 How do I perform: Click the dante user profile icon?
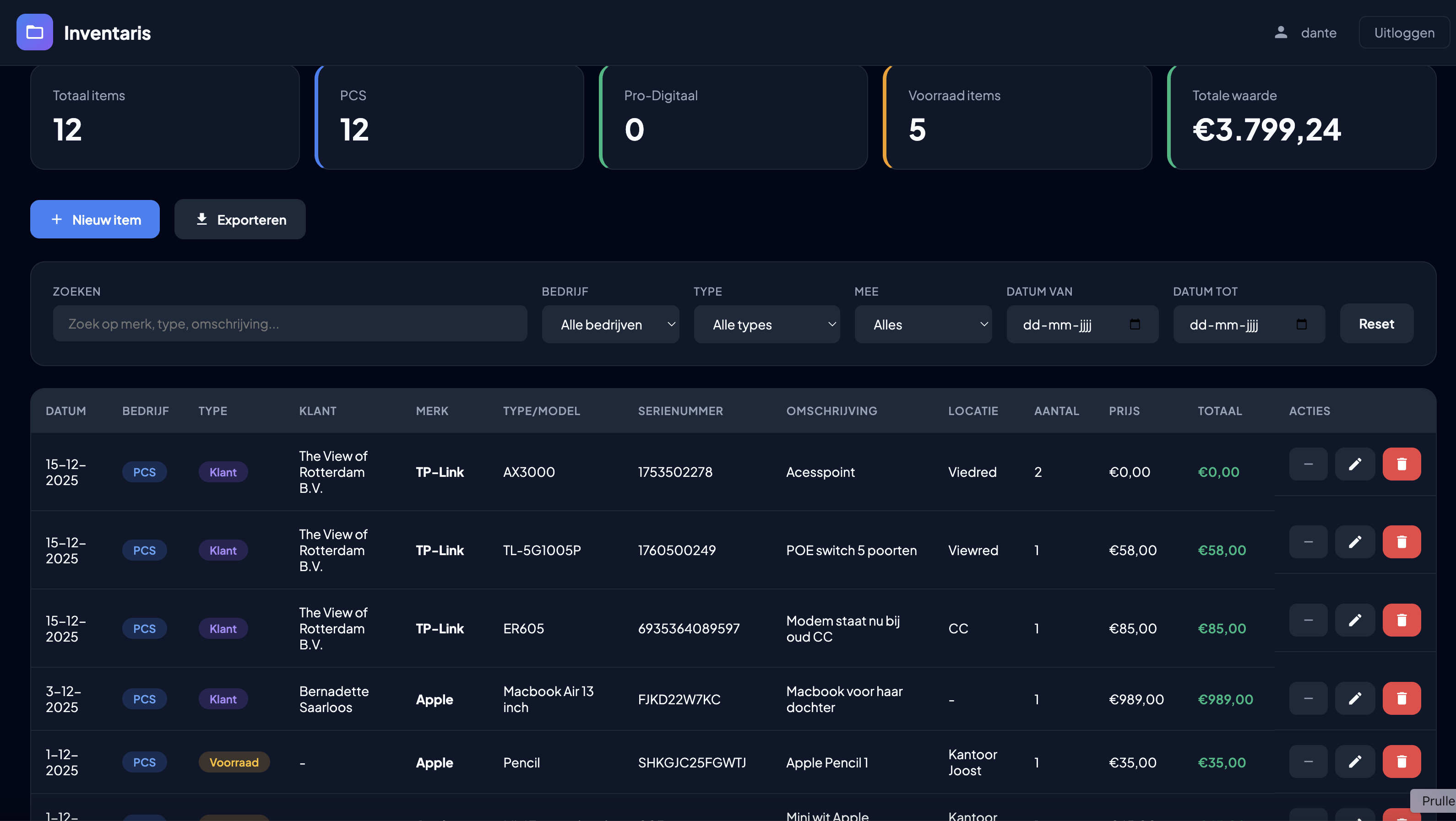click(1281, 32)
